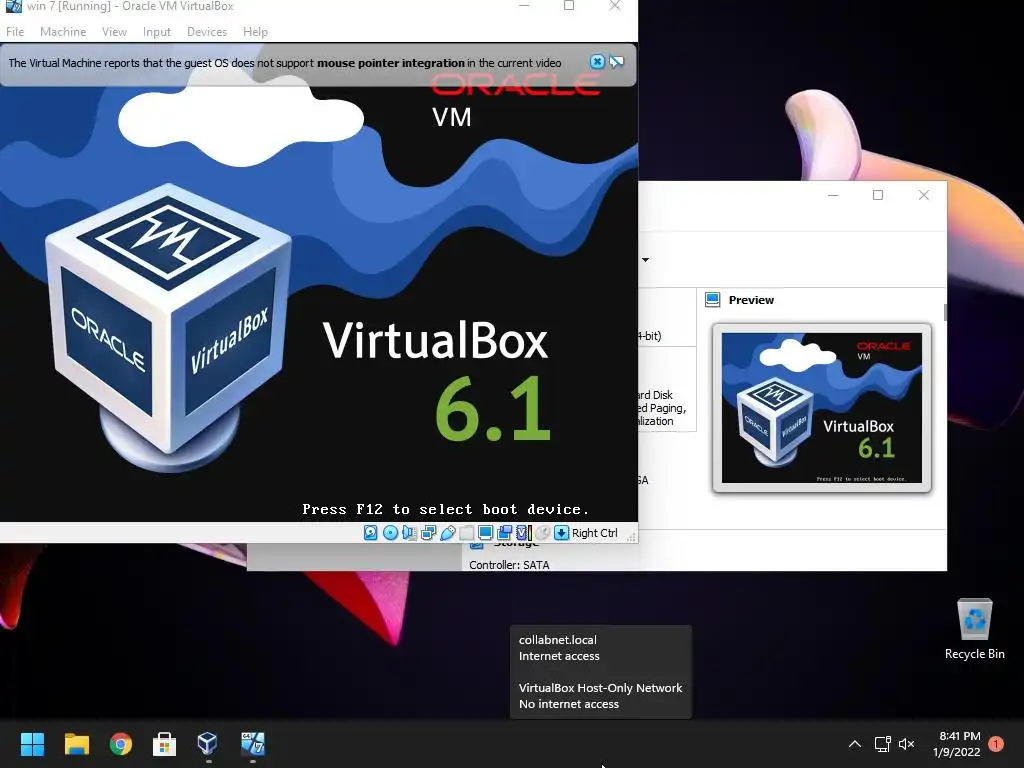Dismiss the mouse pointer integration notification

[x=597, y=61]
